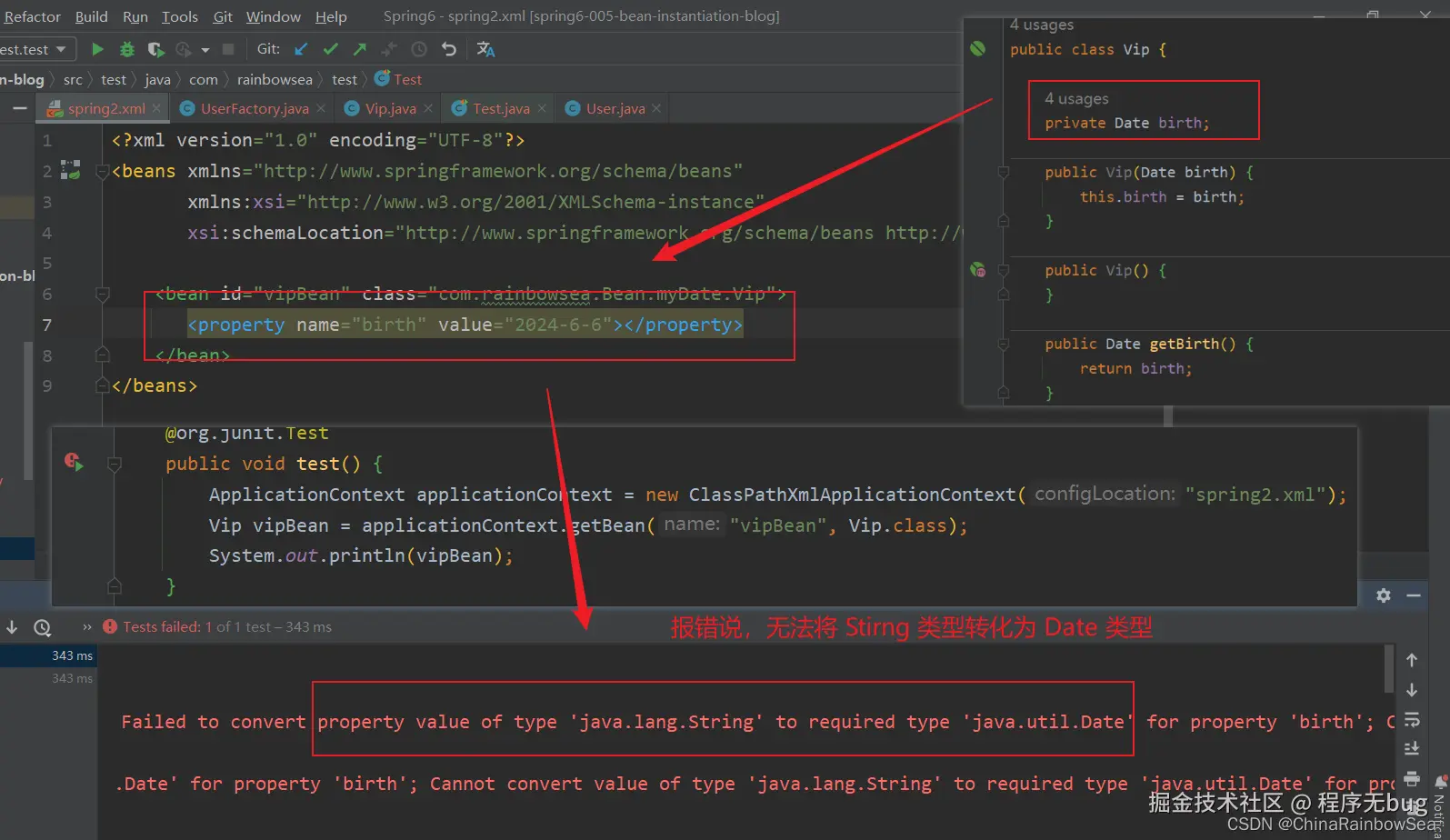
Task: Open run tool window settings gear
Action: click(x=1383, y=595)
